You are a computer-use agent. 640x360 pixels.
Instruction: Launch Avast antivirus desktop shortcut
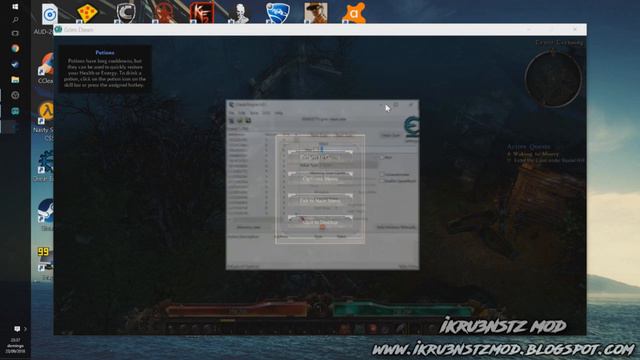coord(353,13)
